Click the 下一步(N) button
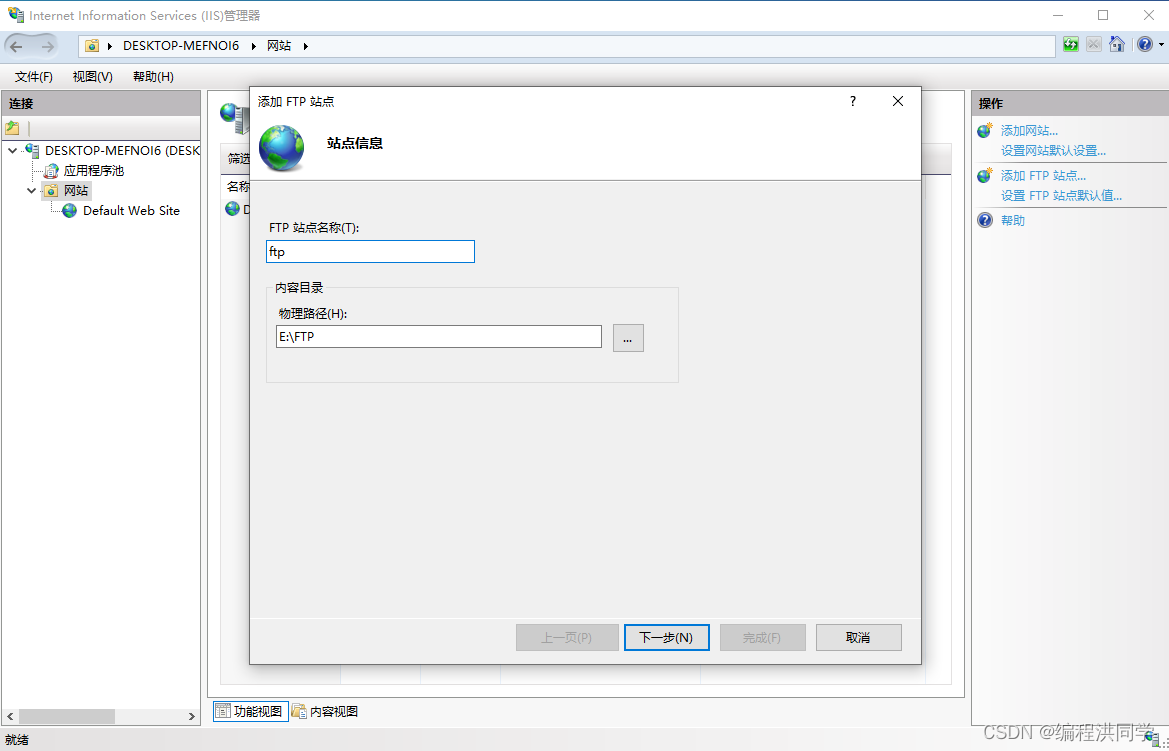 click(x=666, y=637)
